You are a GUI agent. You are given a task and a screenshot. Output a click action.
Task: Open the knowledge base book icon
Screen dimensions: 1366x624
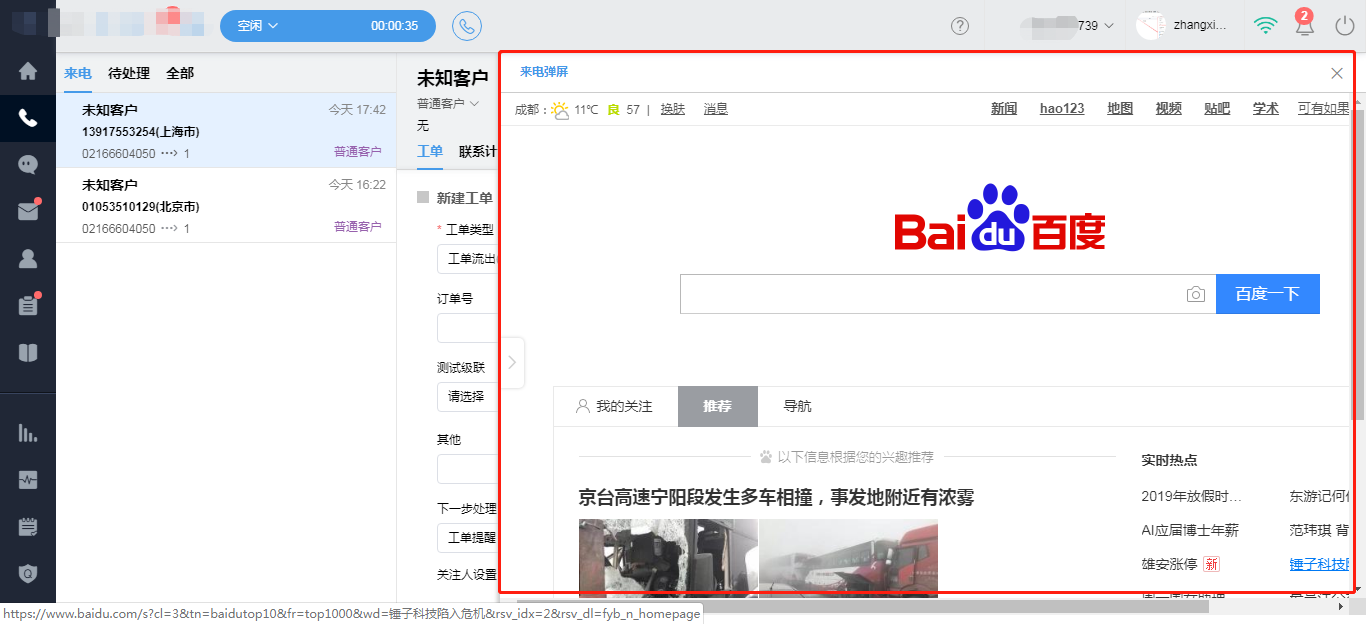28,352
